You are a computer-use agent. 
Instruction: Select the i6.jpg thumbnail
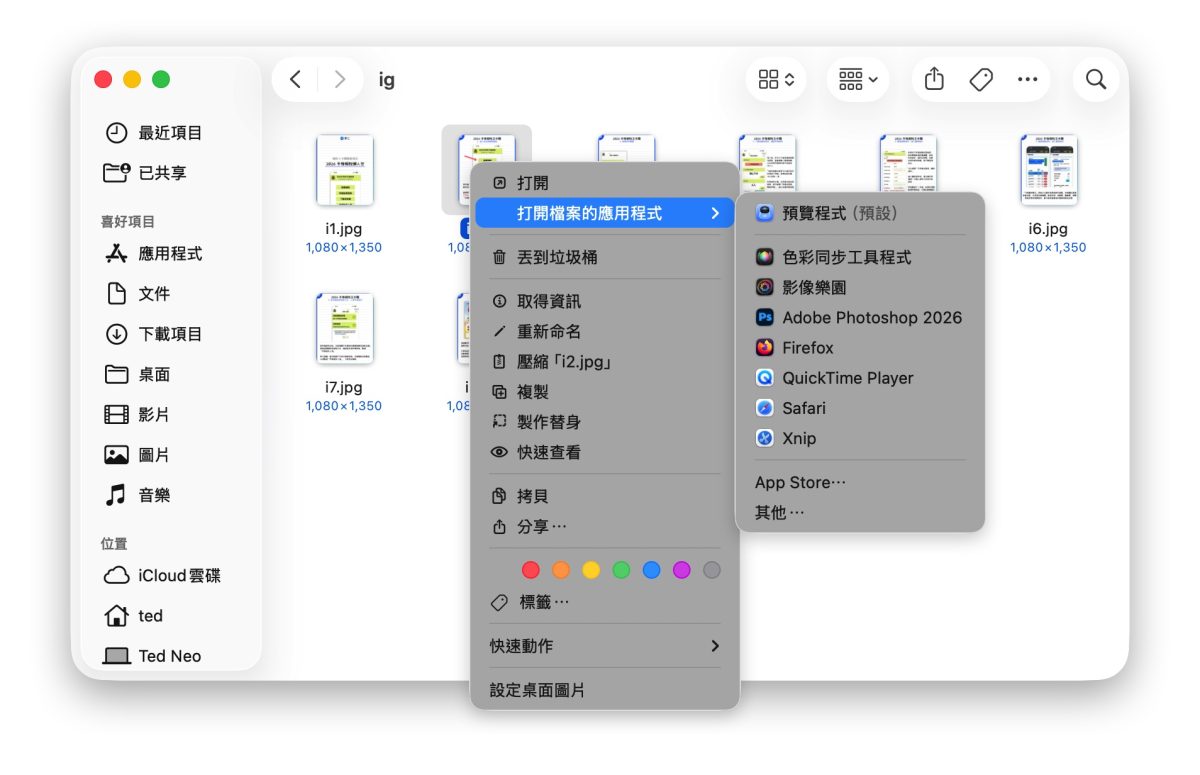pos(1048,170)
